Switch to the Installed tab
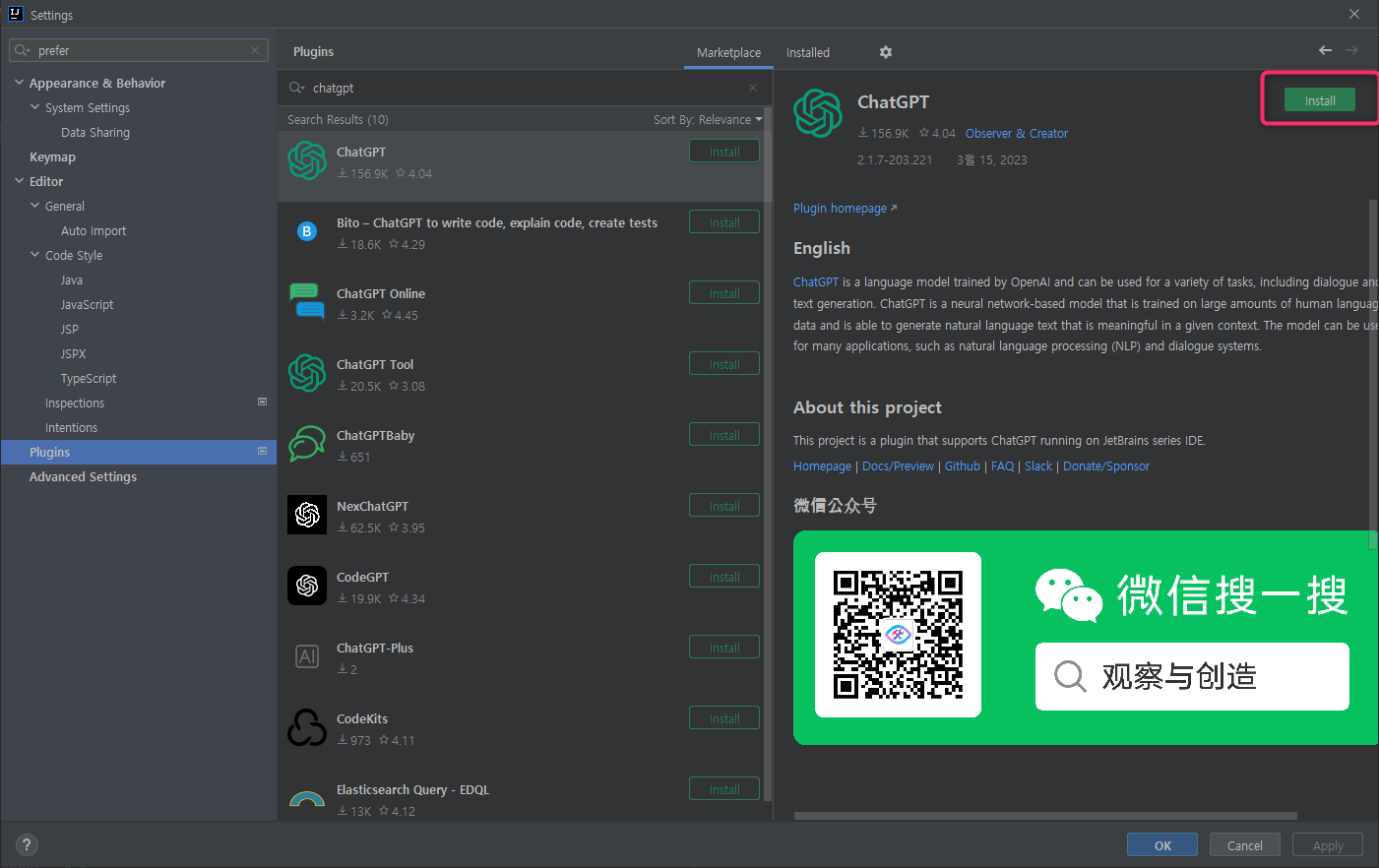The width and height of the screenshot is (1379, 868). coord(807,52)
